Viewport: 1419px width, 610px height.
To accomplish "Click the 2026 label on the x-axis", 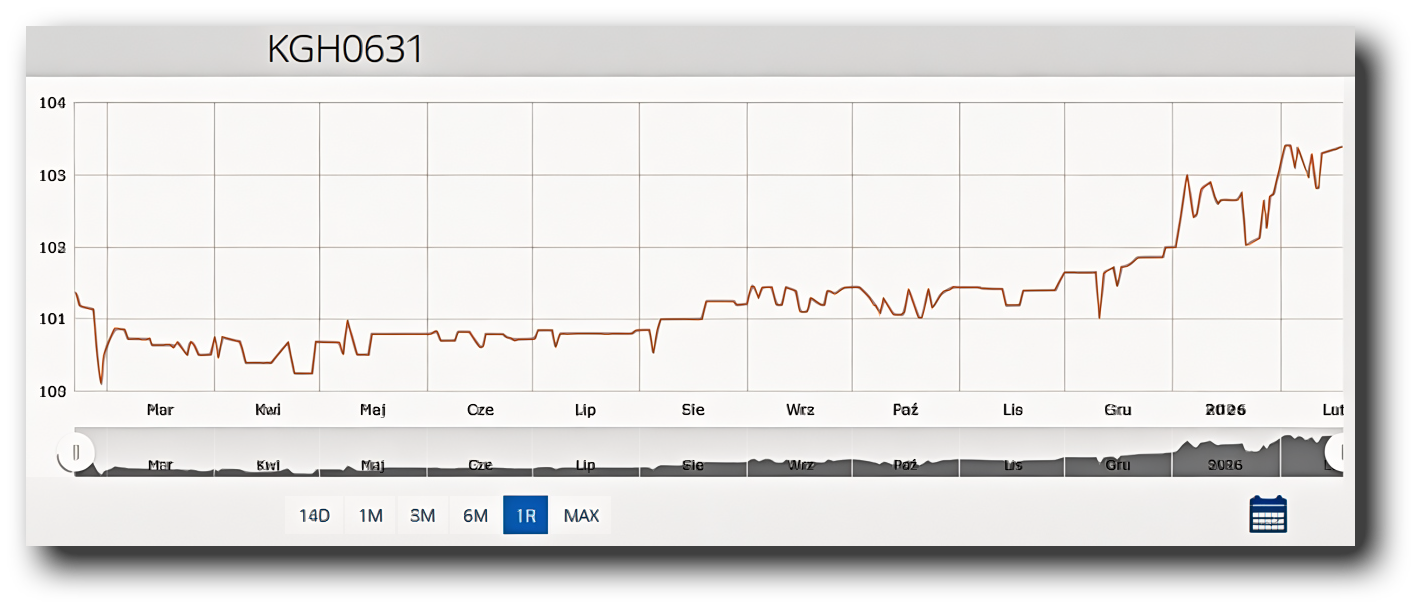I will coord(1225,410).
